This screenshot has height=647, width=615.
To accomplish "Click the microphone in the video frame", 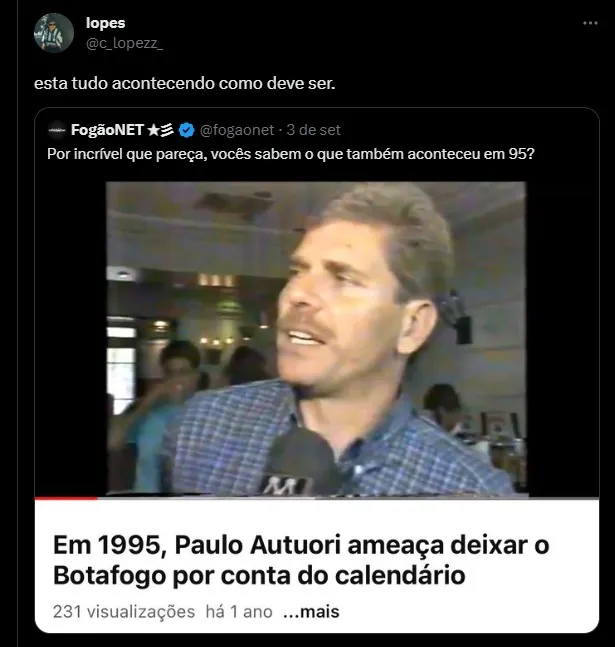I will (x=301, y=462).
